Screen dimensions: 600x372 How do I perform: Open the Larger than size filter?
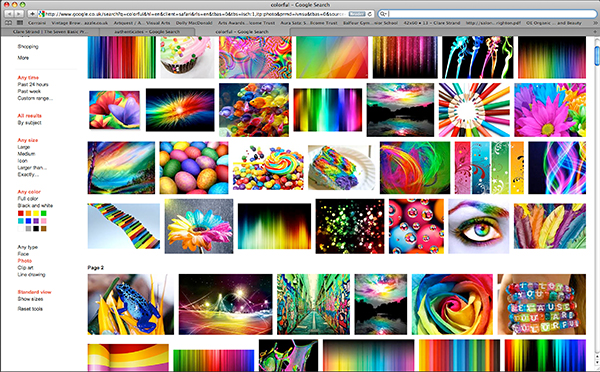[32, 168]
